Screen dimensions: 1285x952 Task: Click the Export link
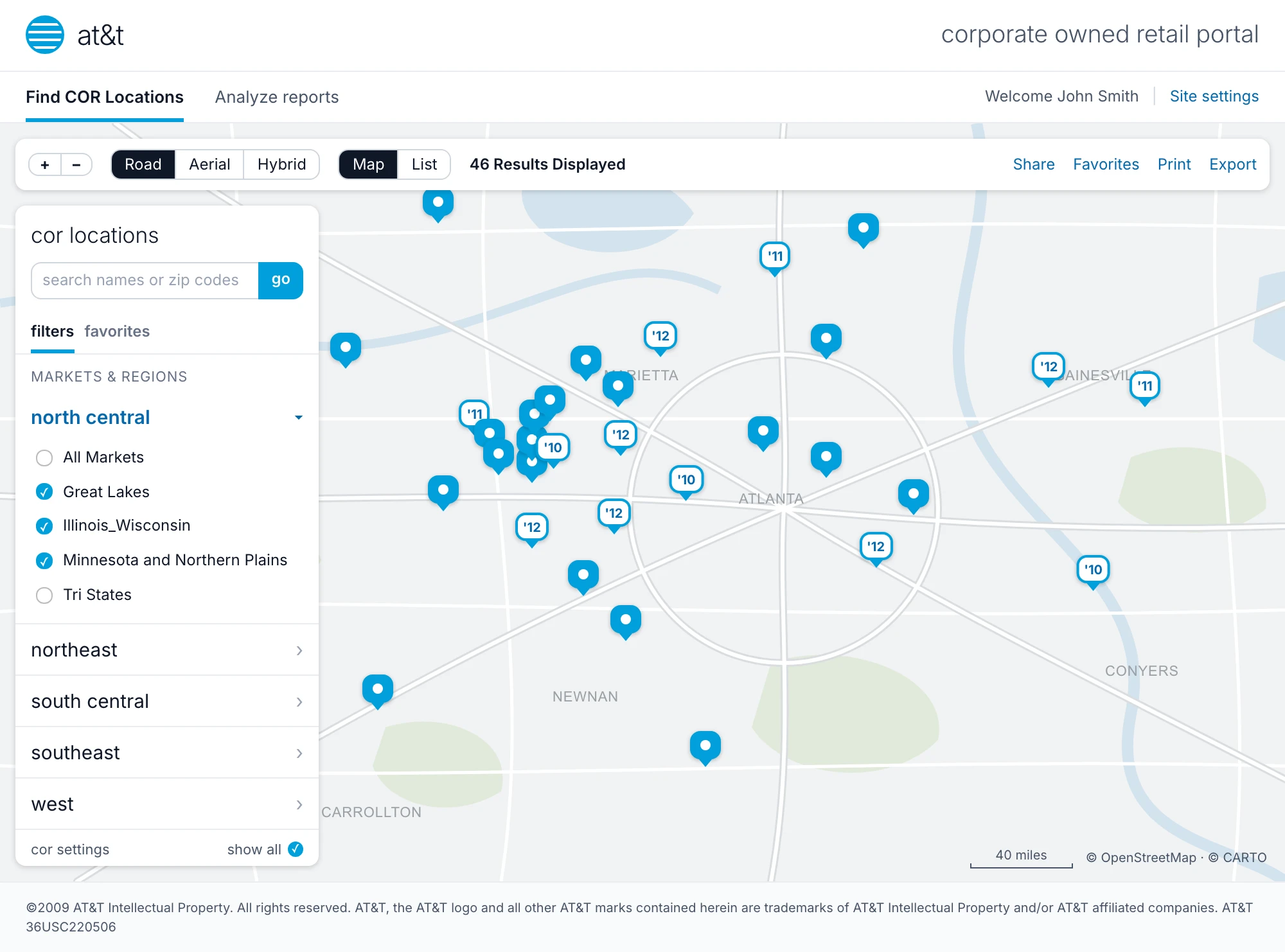1232,164
